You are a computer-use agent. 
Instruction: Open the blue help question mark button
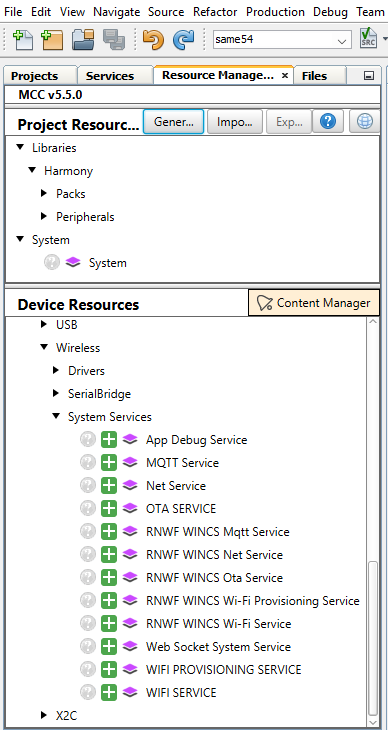coord(328,122)
